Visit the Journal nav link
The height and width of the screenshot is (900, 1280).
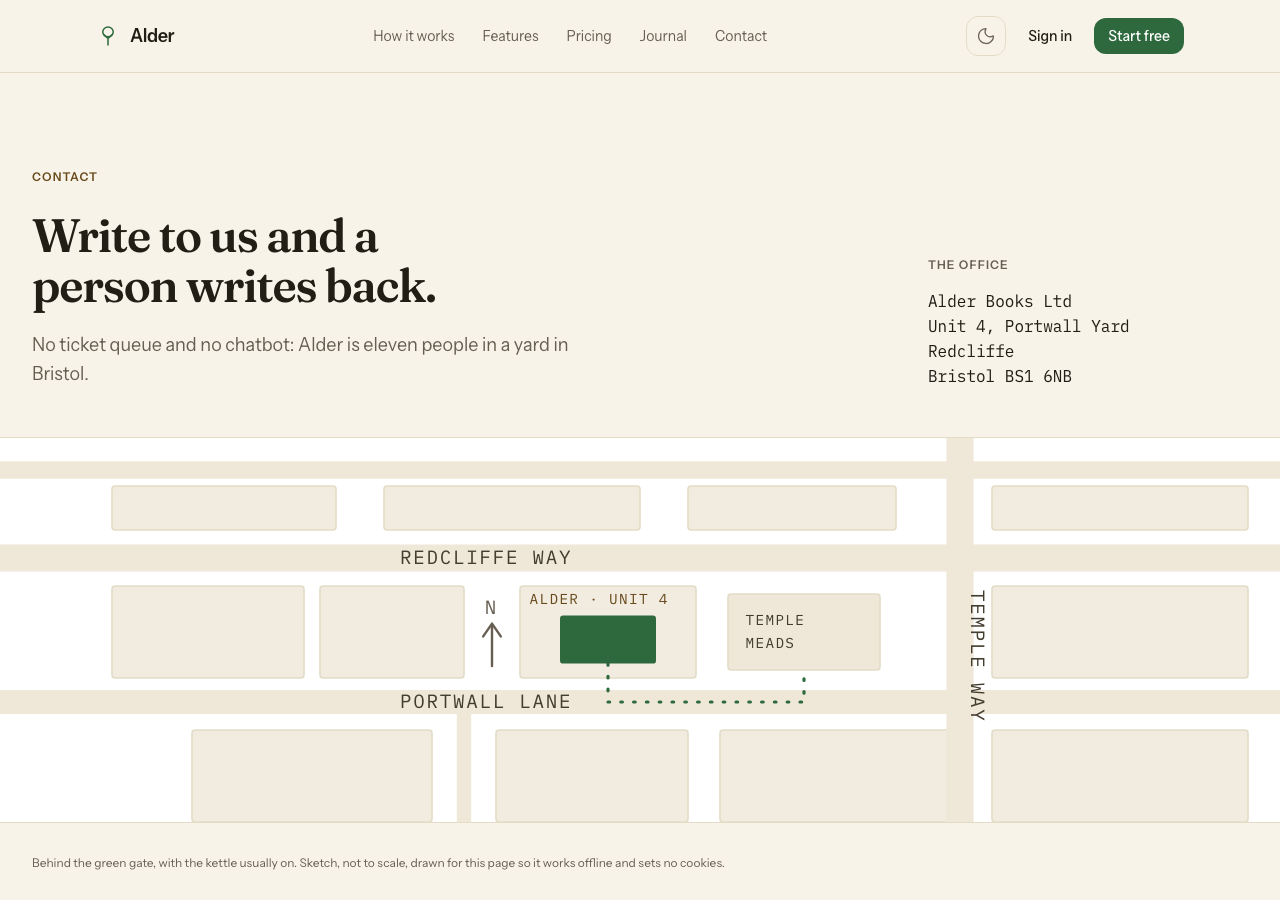click(x=663, y=36)
